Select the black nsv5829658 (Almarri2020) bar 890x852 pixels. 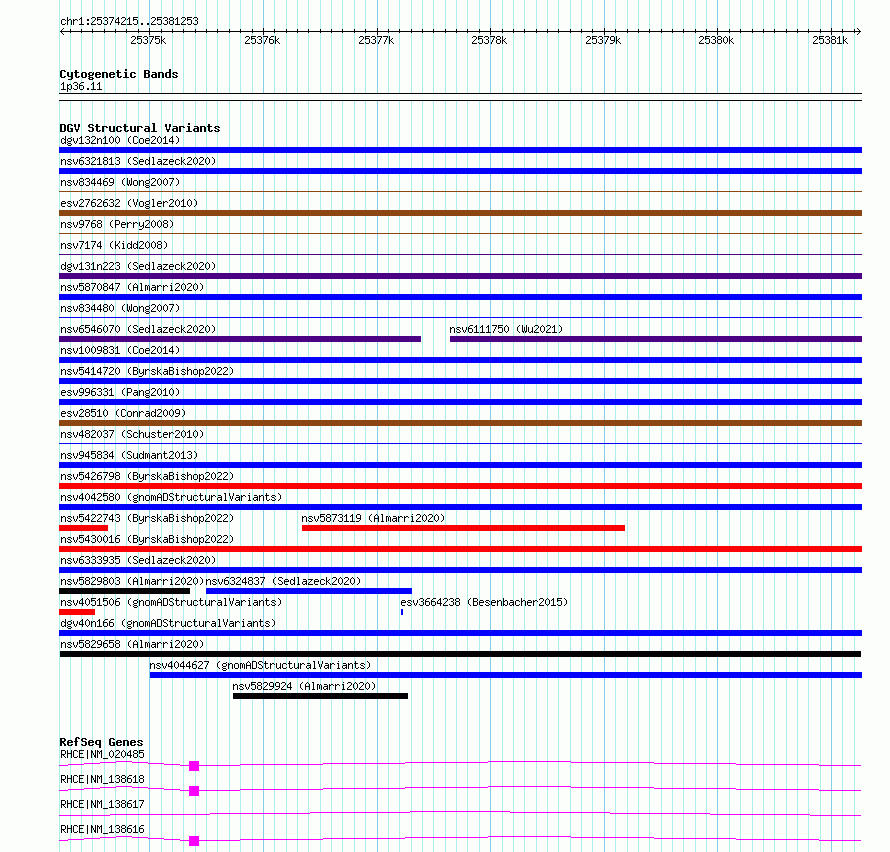460,654
